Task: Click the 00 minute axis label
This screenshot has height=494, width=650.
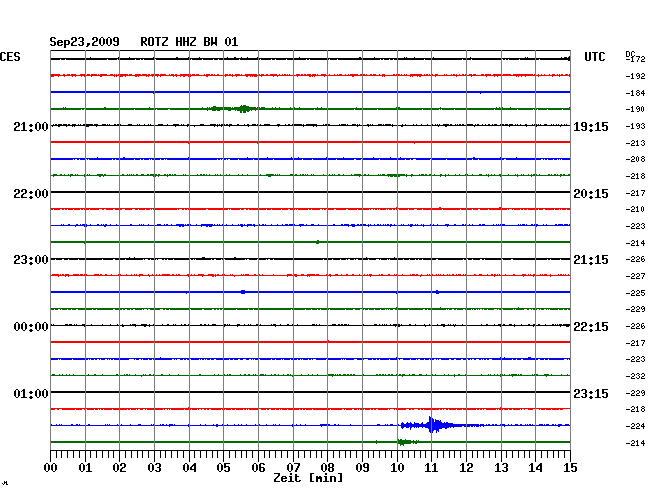Action: coord(51,467)
